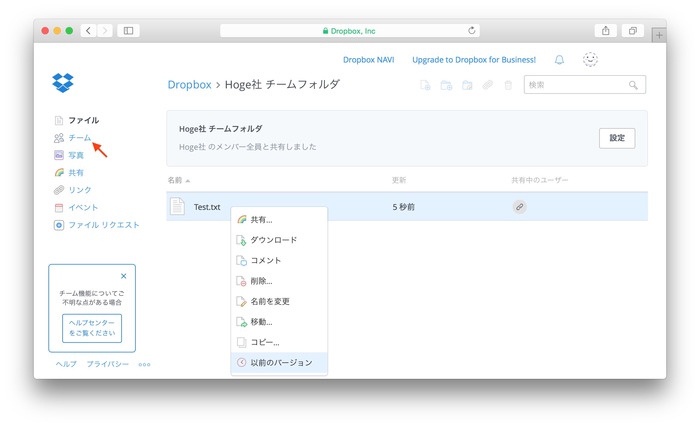Screen dimensions: 700x427
Task: Open notifications via the bell icon
Action: 559,59
